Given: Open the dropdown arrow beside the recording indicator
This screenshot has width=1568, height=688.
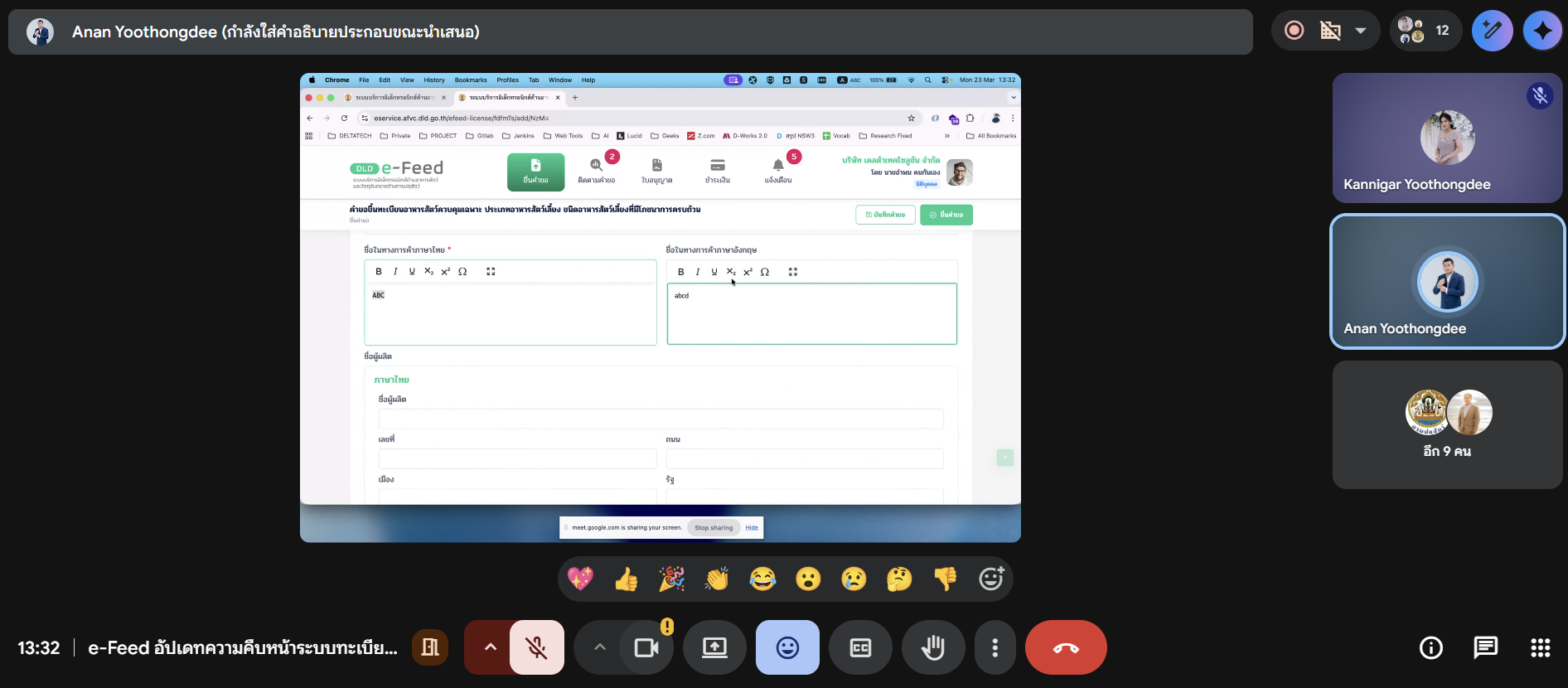Looking at the screenshot, I should point(1360,31).
